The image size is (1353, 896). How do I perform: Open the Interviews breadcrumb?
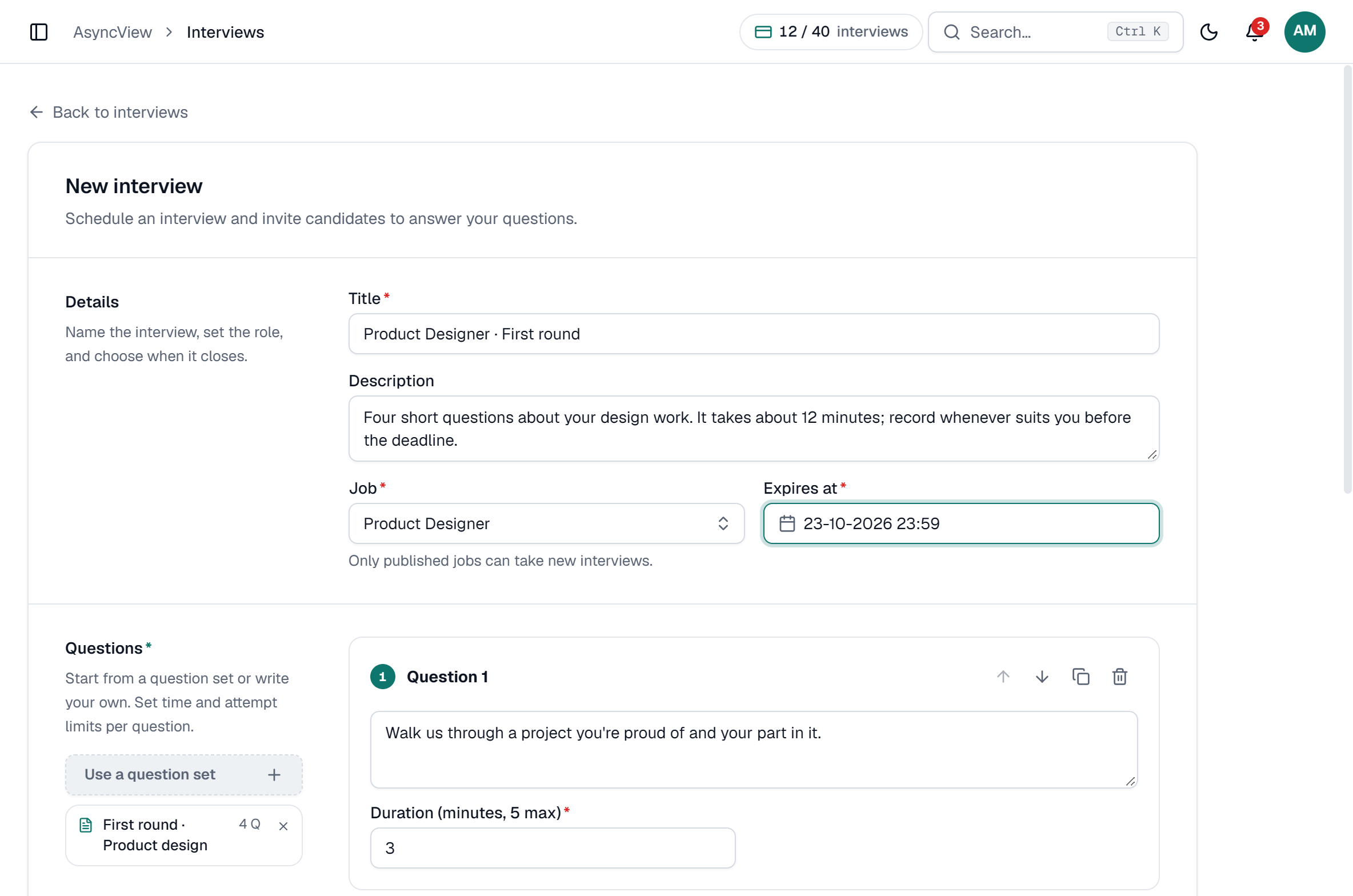(x=225, y=32)
